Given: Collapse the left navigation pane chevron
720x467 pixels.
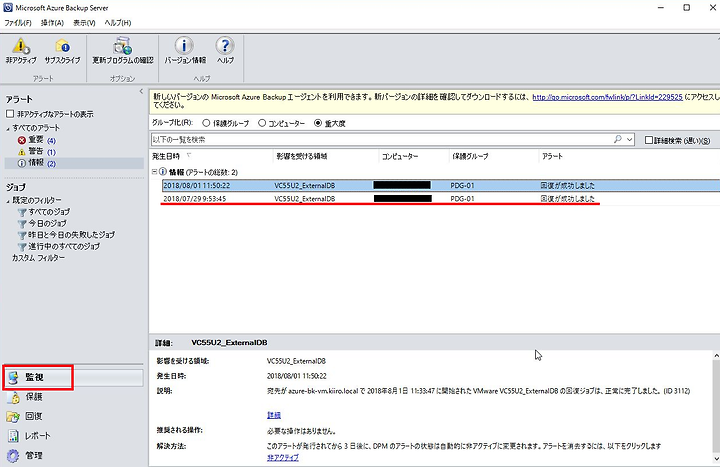Looking at the screenshot, I should coord(141,91).
